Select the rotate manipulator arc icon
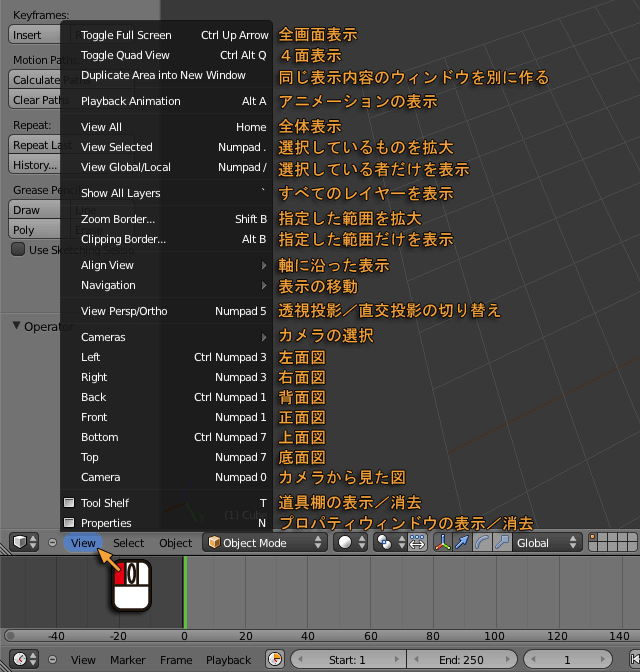This screenshot has width=640, height=672. click(482, 542)
